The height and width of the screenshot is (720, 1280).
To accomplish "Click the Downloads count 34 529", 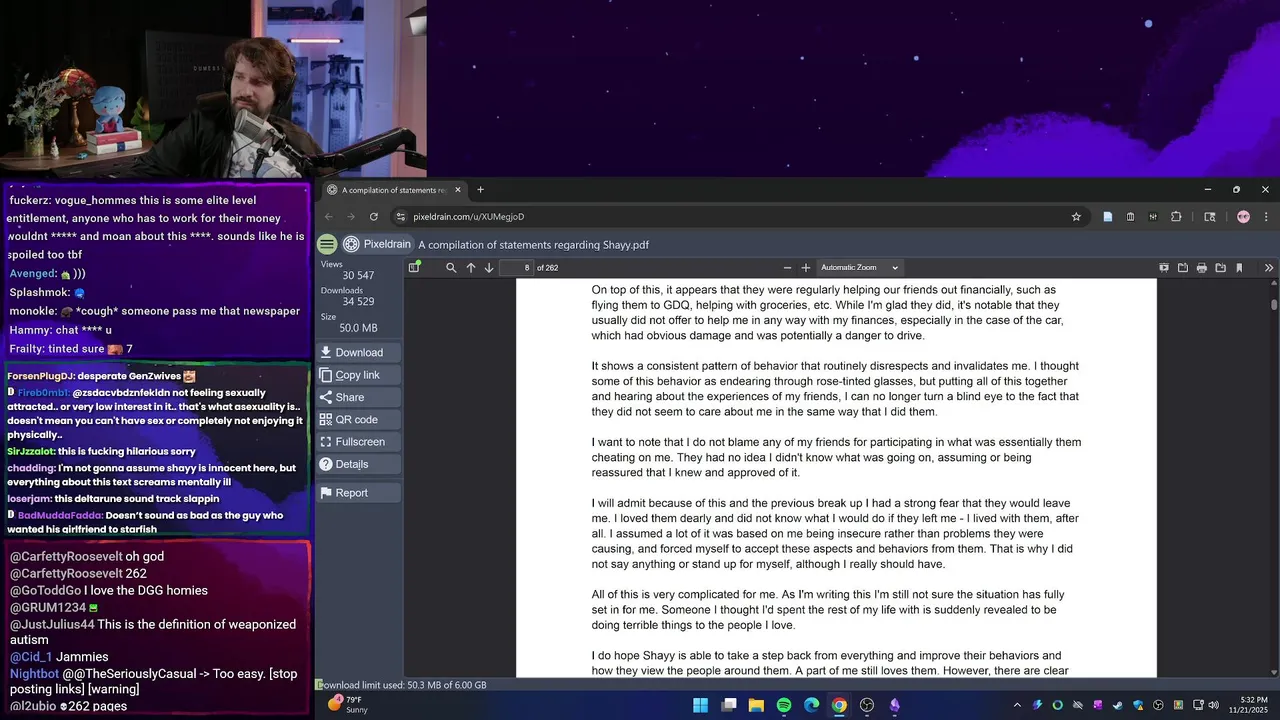I will click(358, 301).
